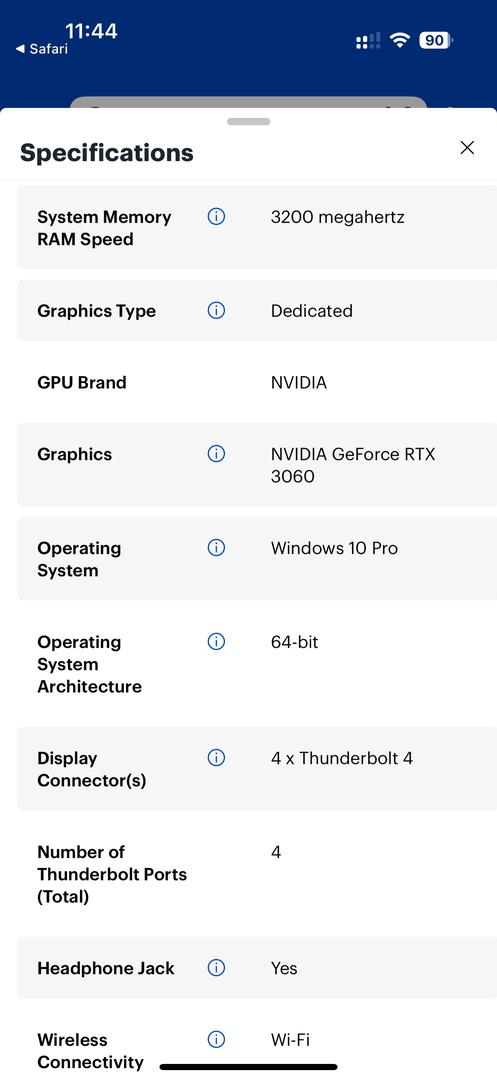The width and height of the screenshot is (497, 1080).
Task: Tap the battery indicator in status bar
Action: pos(435,41)
